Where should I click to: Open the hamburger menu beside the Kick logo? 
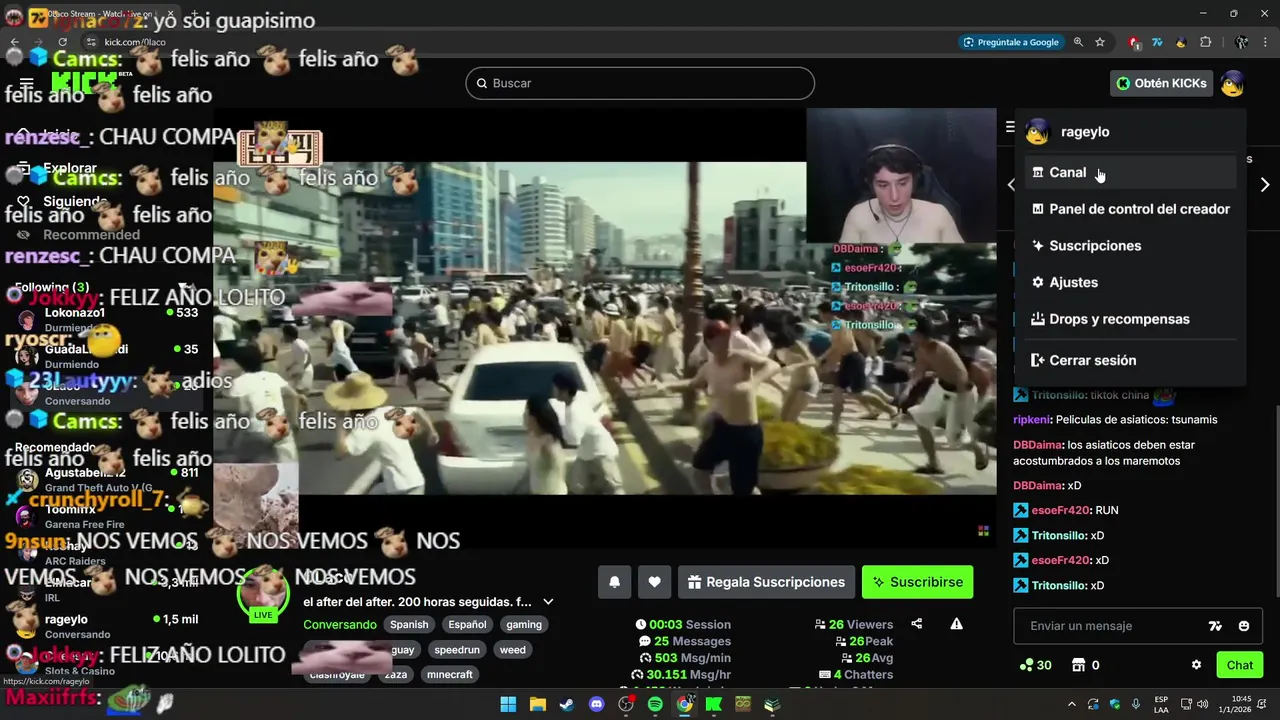click(26, 84)
